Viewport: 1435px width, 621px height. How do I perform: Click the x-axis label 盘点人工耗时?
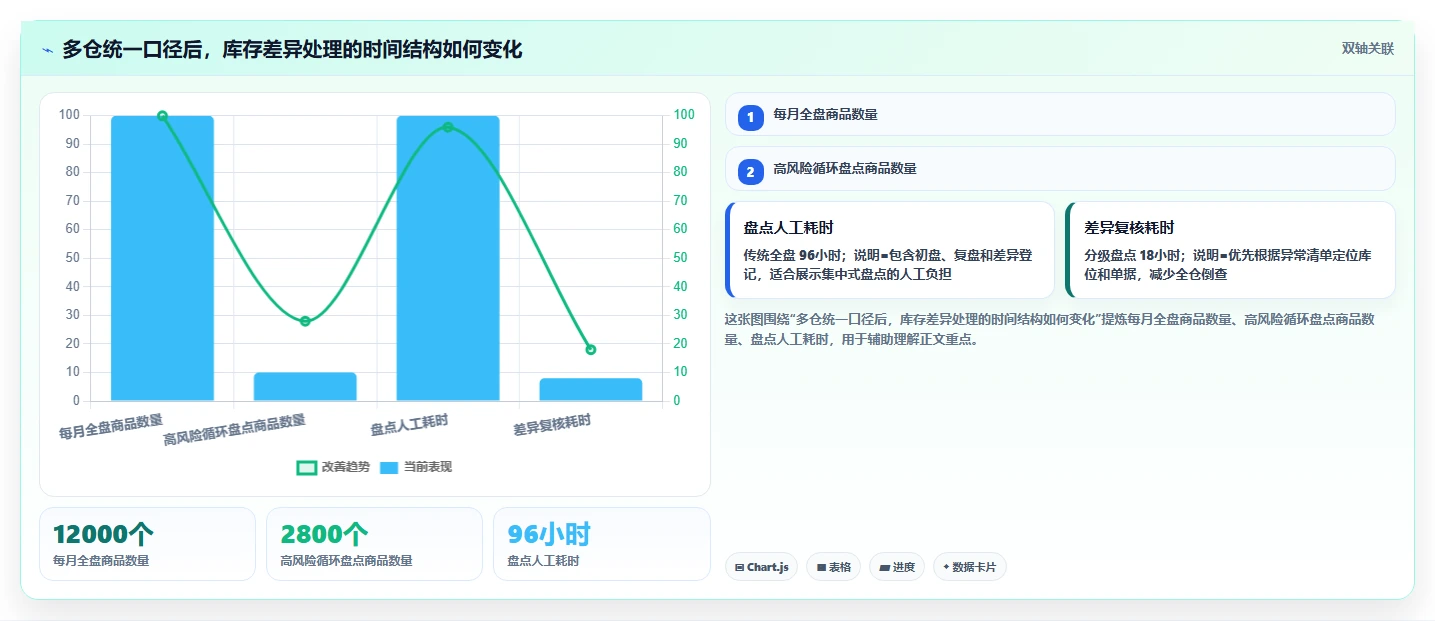click(x=409, y=425)
